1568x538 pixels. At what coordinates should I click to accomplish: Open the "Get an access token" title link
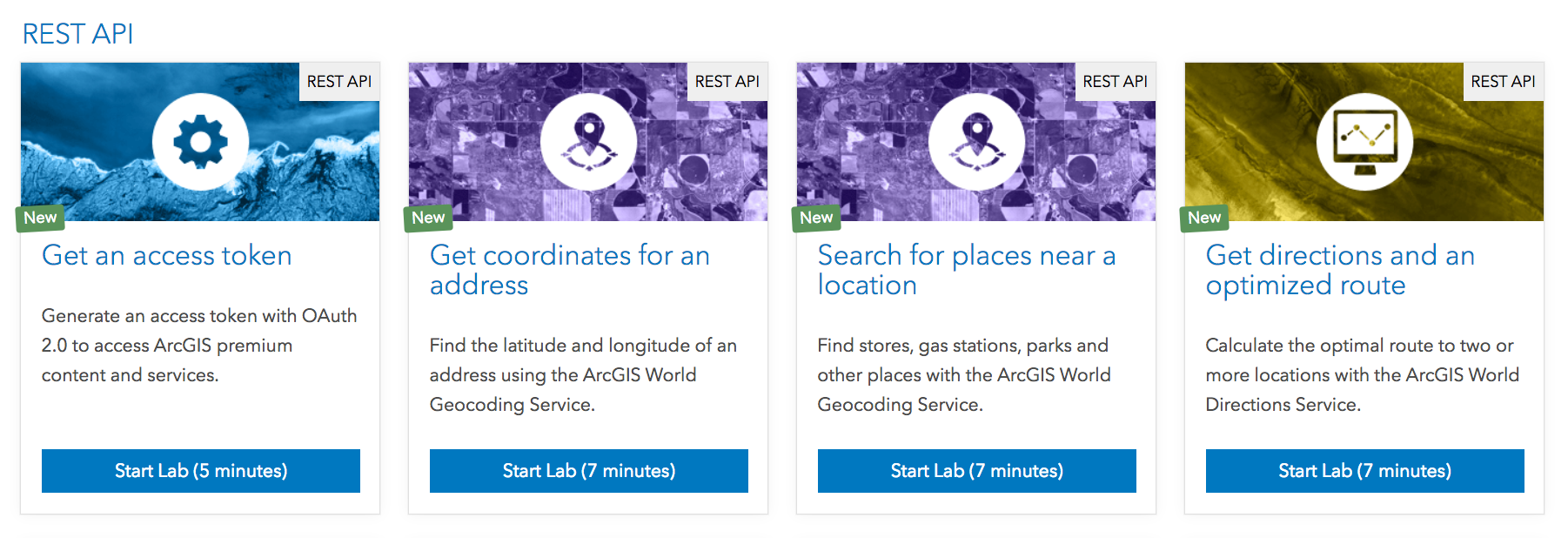[167, 255]
